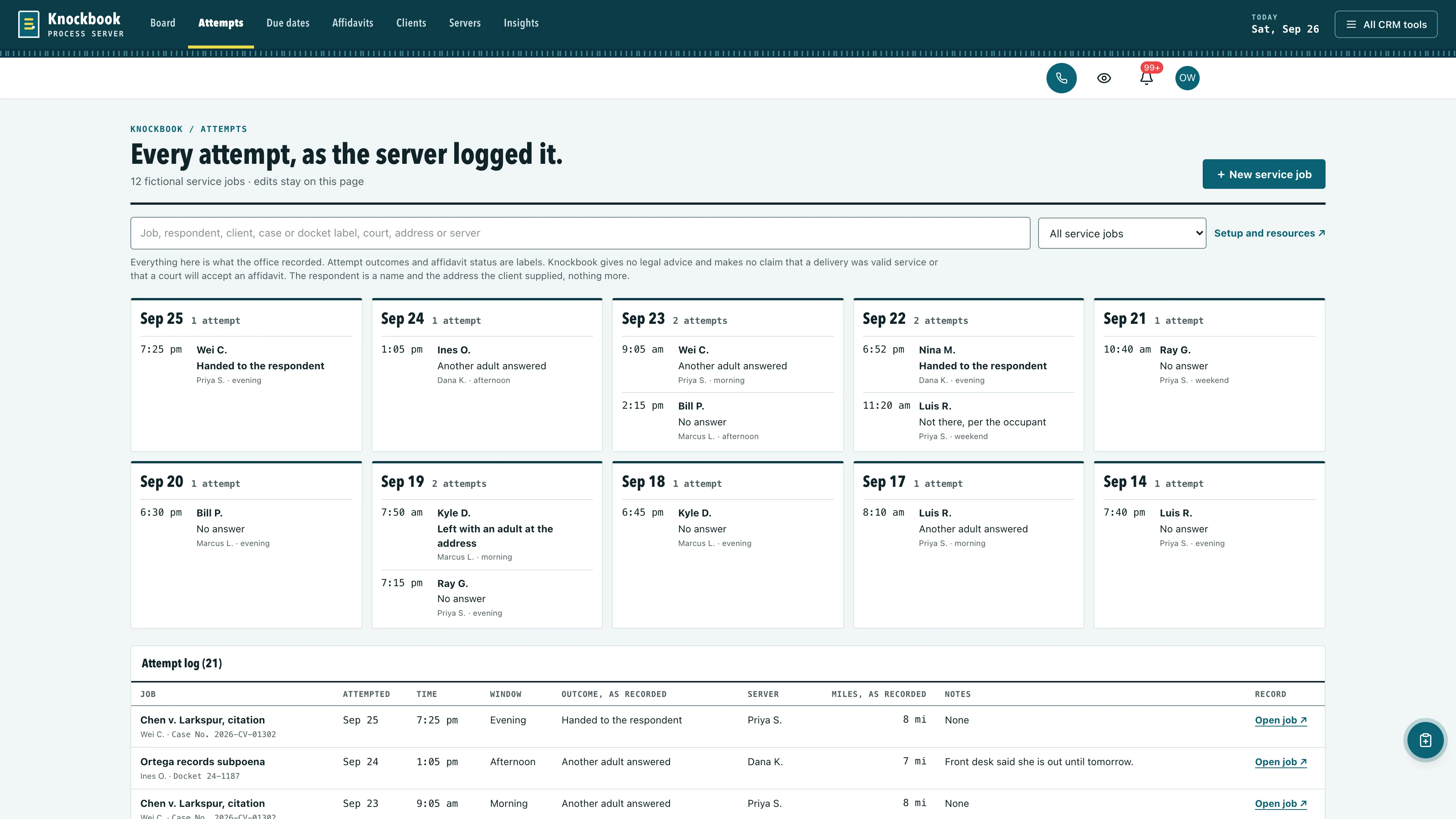Click the ATTEMPTS breadcrumb label
This screenshot has height=819, width=1456.
pos(223,129)
